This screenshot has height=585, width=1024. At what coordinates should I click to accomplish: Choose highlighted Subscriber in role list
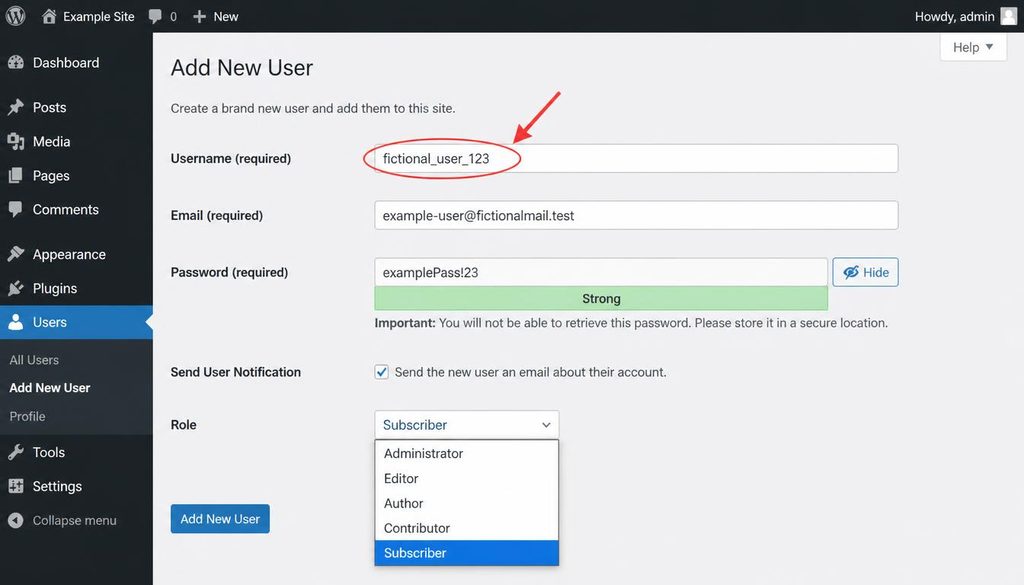pyautogui.click(x=466, y=553)
